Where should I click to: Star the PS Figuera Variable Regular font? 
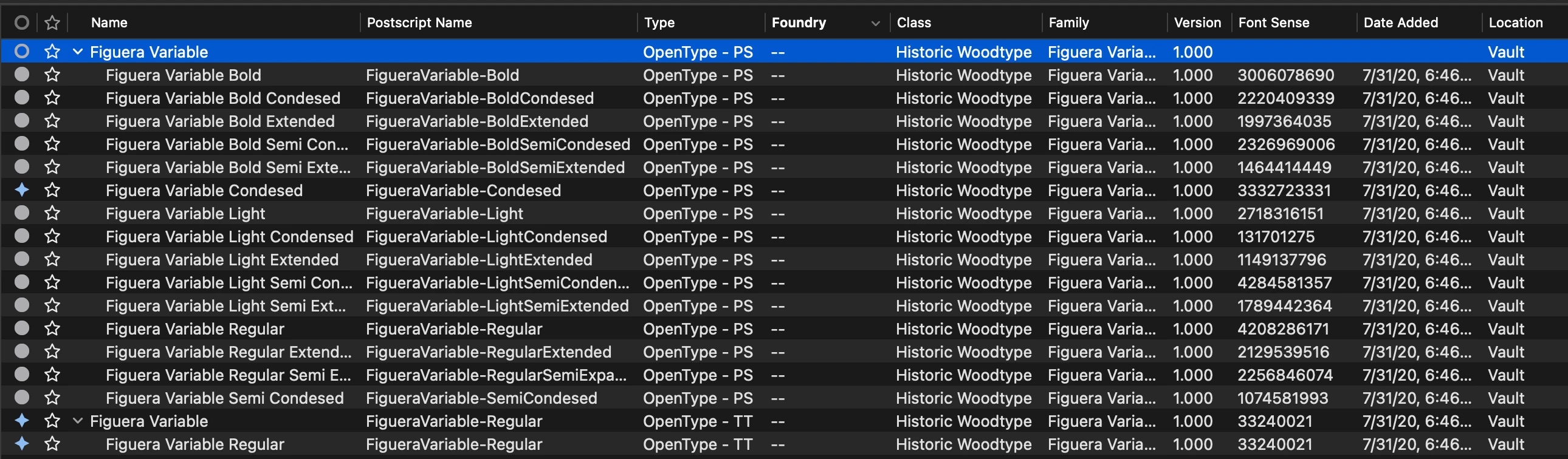(x=52, y=329)
